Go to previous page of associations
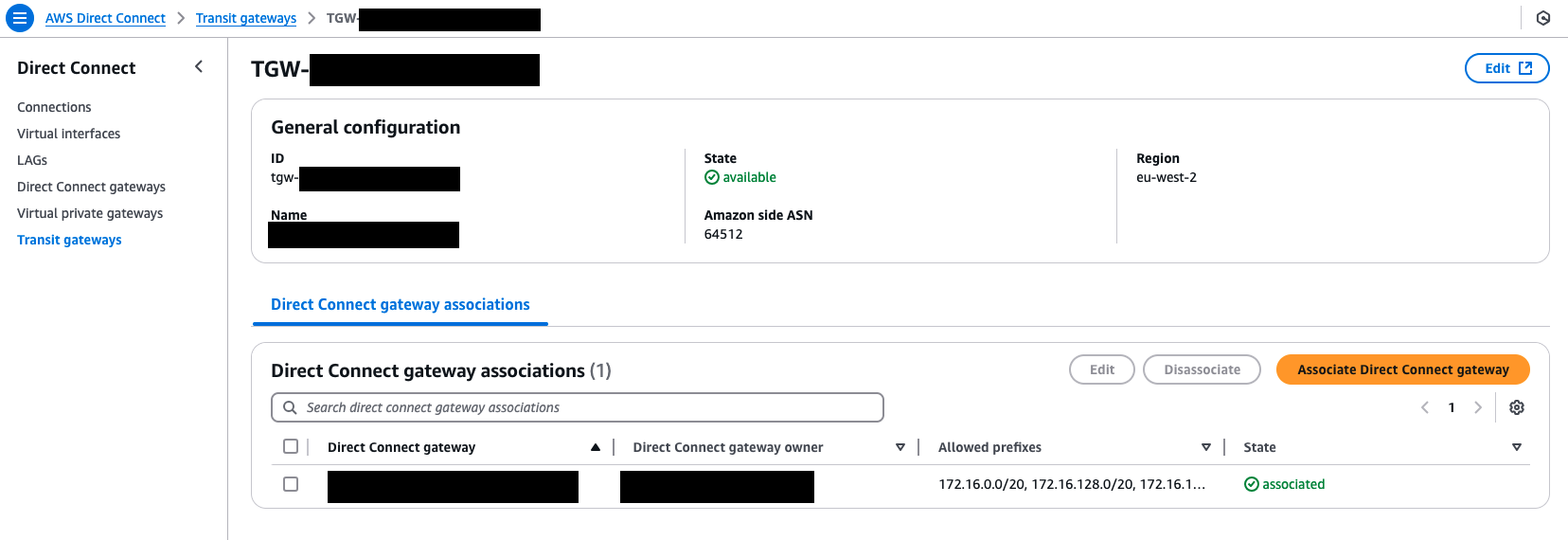 (1425, 407)
